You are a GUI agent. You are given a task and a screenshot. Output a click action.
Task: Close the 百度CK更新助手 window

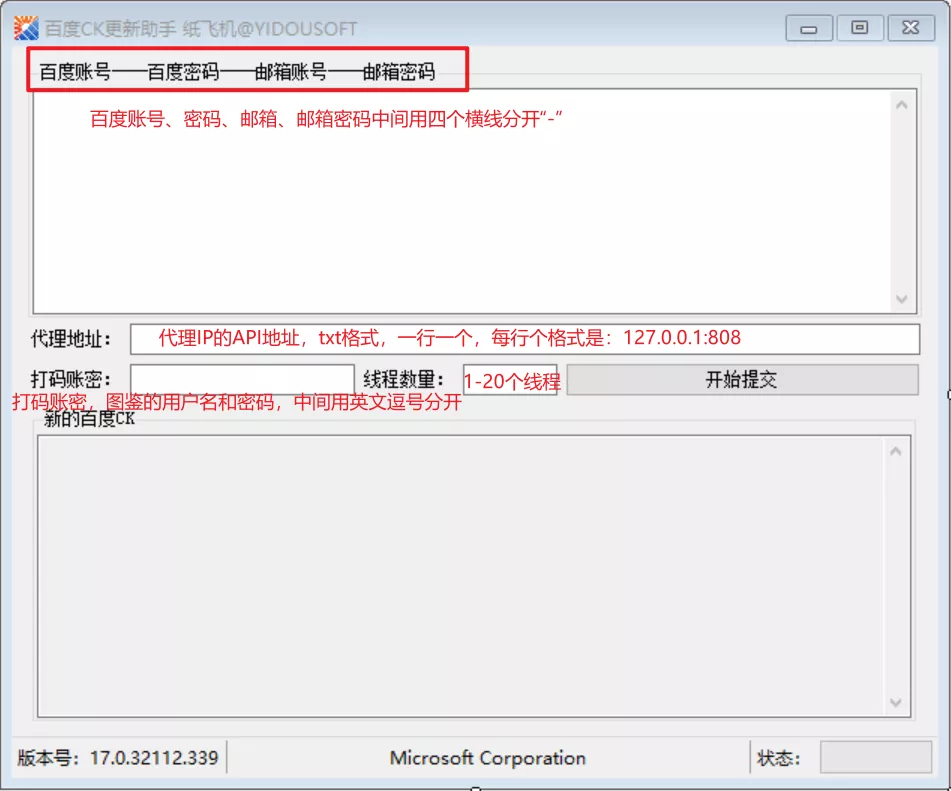[910, 28]
